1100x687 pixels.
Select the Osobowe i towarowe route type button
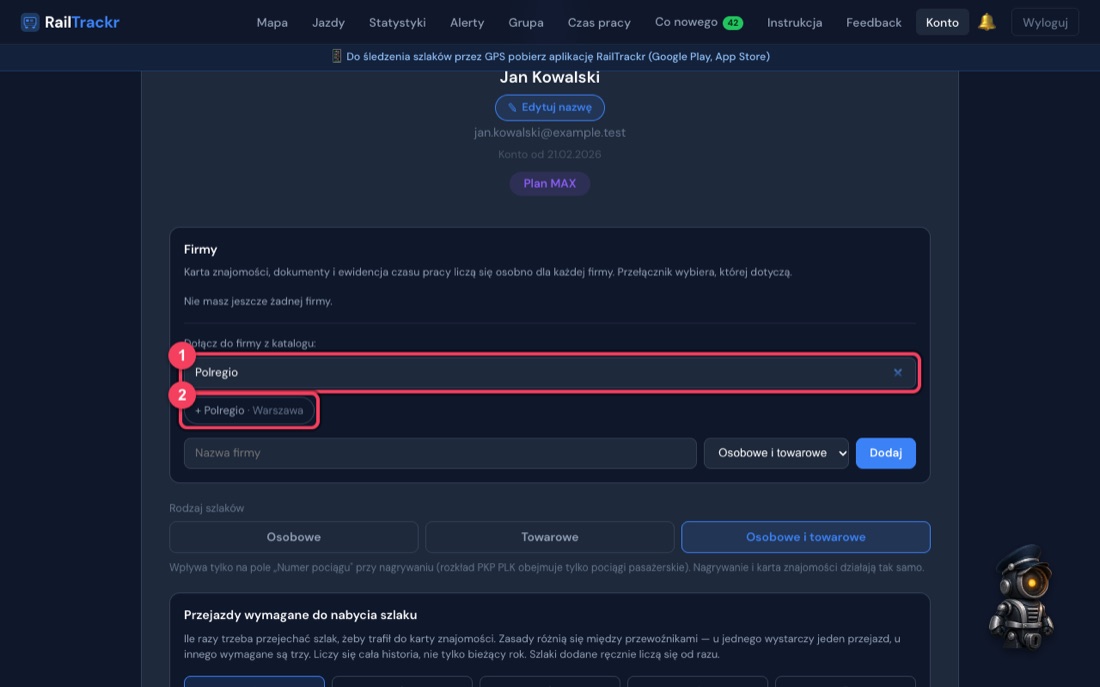(x=805, y=537)
